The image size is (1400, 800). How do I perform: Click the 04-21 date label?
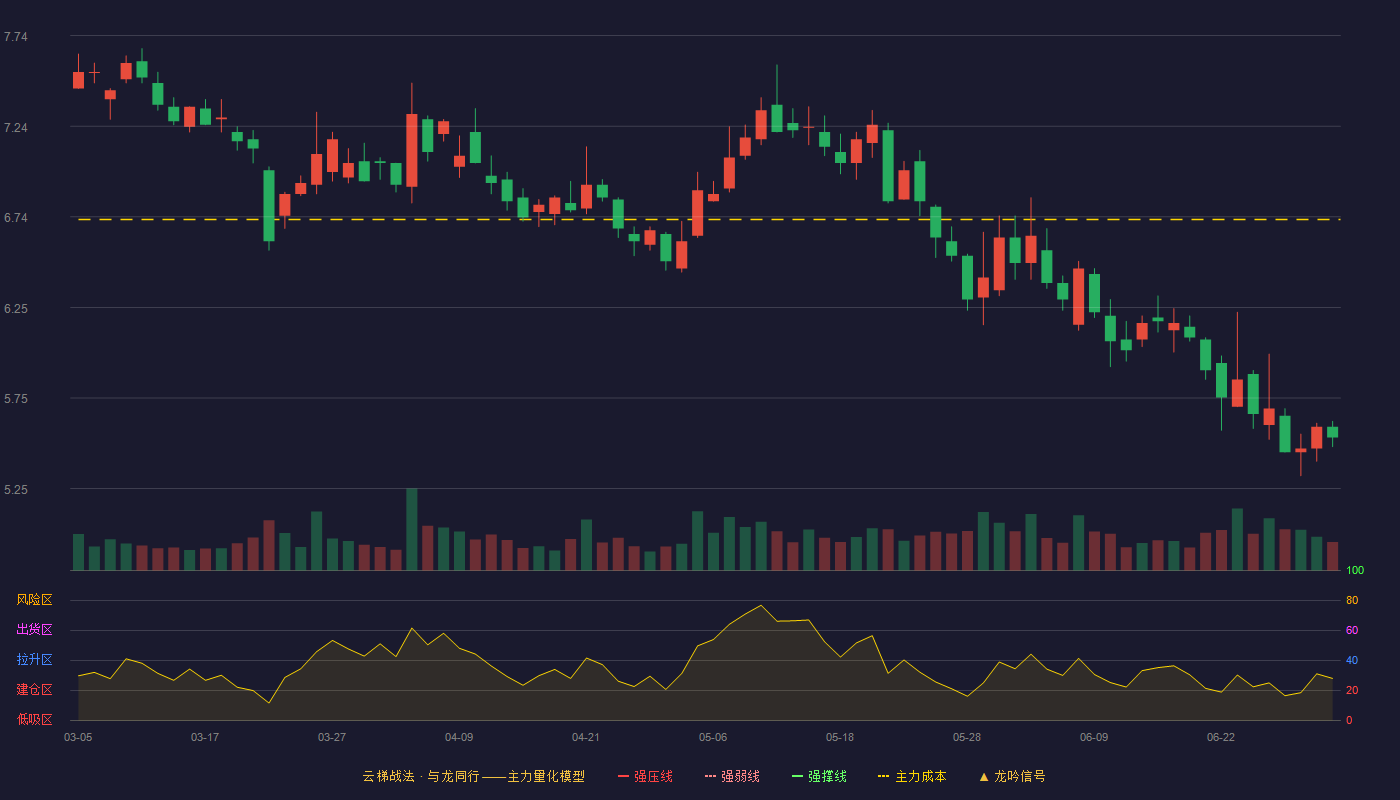click(586, 737)
